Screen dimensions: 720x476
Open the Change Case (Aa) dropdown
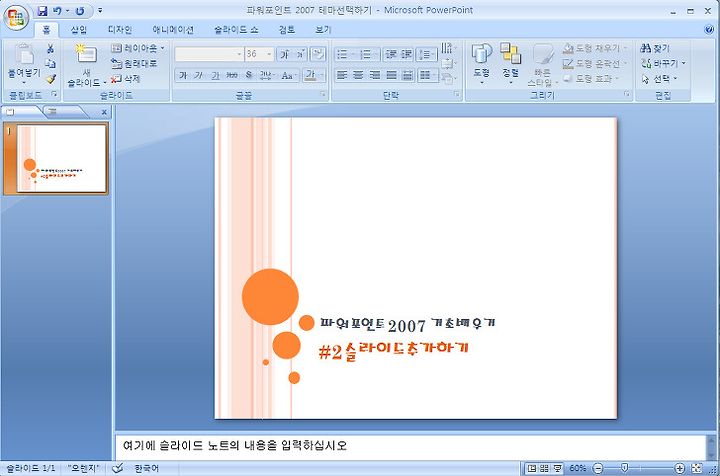tap(288, 75)
